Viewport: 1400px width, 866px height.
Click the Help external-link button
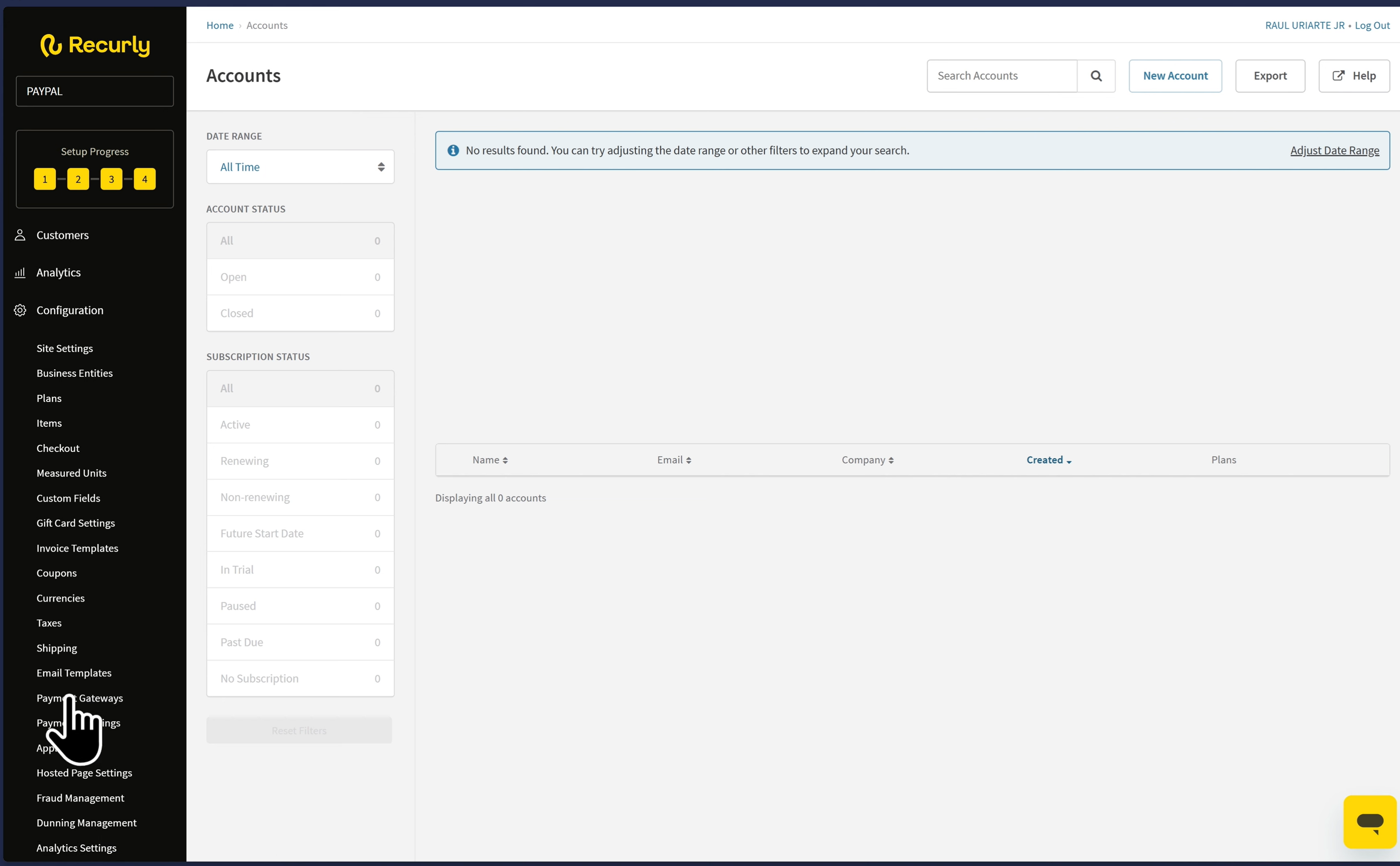click(1354, 75)
